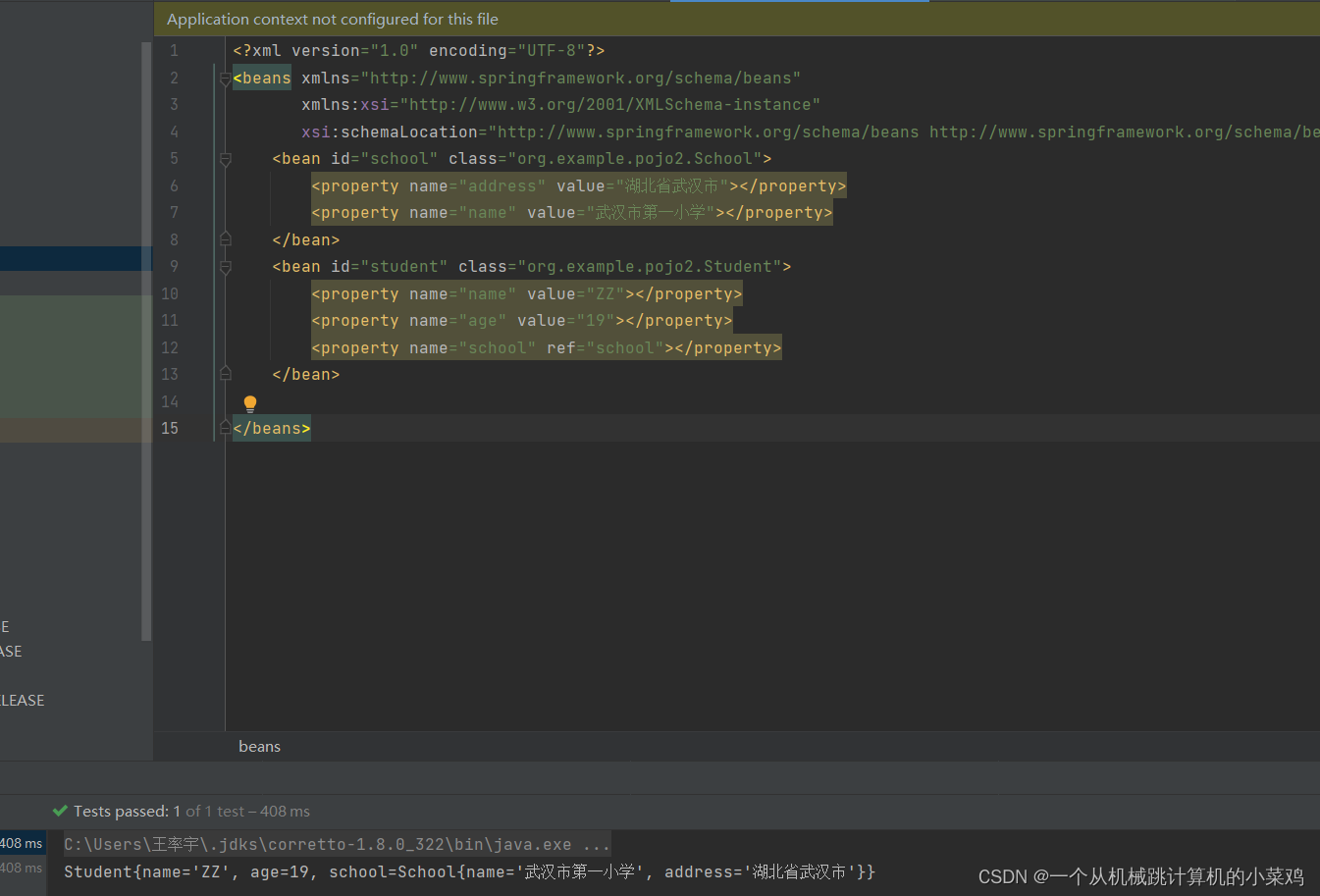The width and height of the screenshot is (1320, 896).
Task: Click the beans breadcrumb below the editor
Action: (x=259, y=746)
